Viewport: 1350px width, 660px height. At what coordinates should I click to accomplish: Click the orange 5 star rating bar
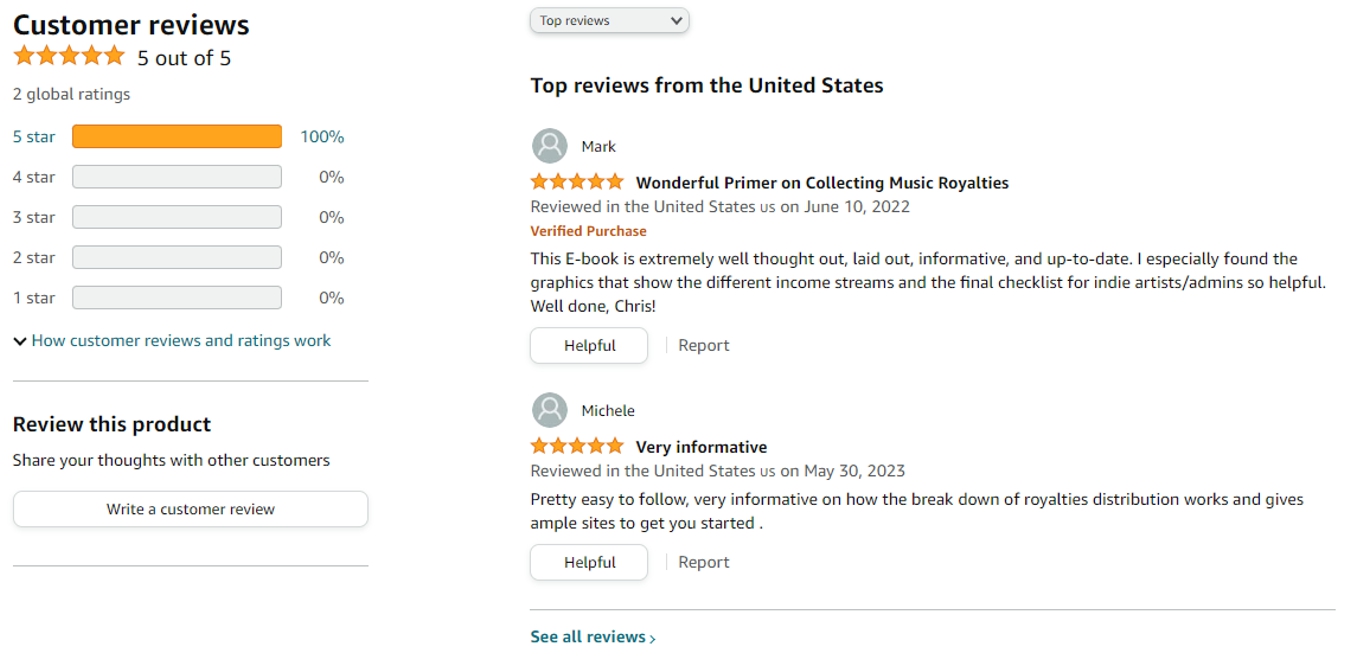pos(177,137)
